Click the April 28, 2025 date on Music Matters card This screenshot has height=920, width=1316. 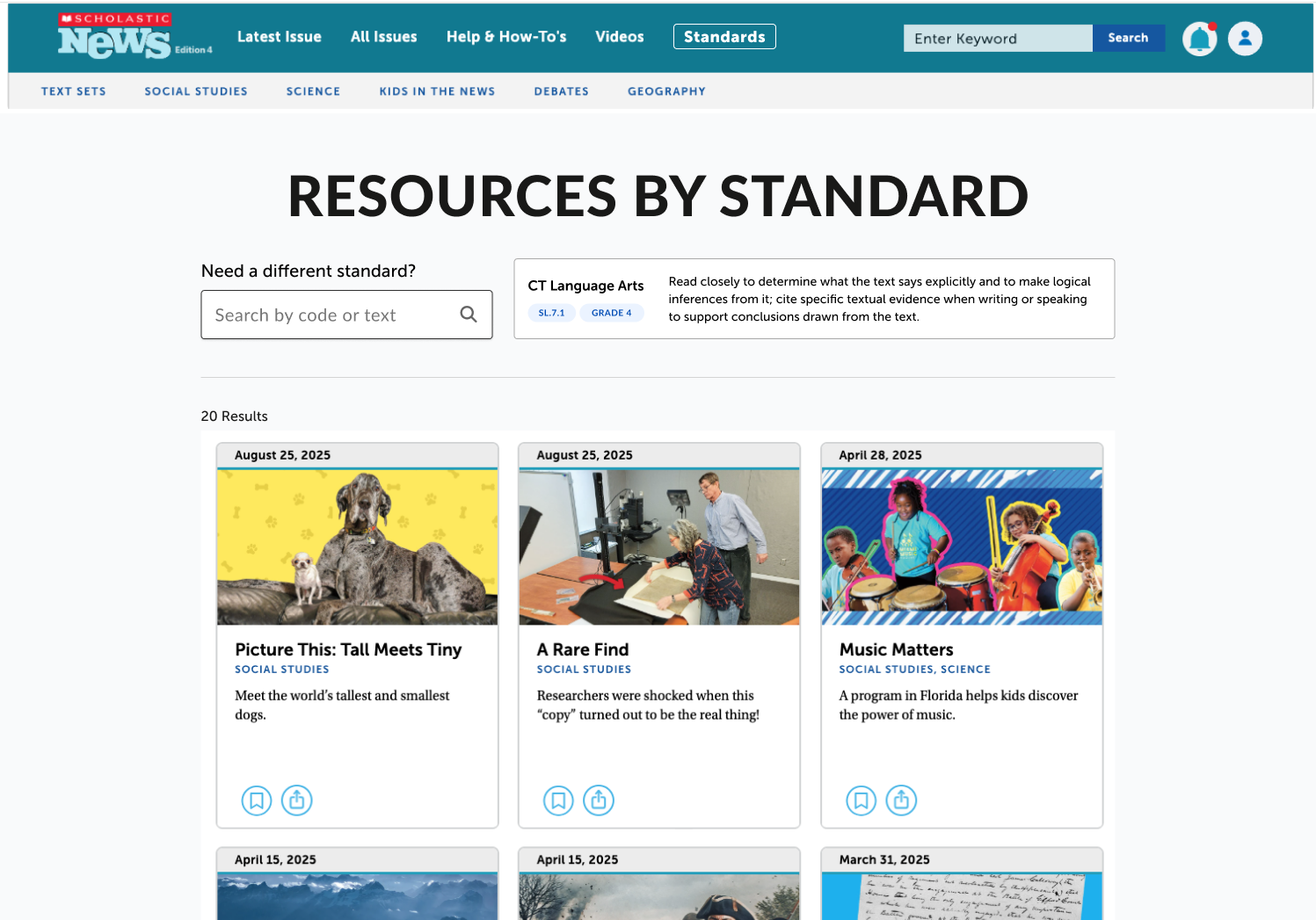tap(880, 455)
